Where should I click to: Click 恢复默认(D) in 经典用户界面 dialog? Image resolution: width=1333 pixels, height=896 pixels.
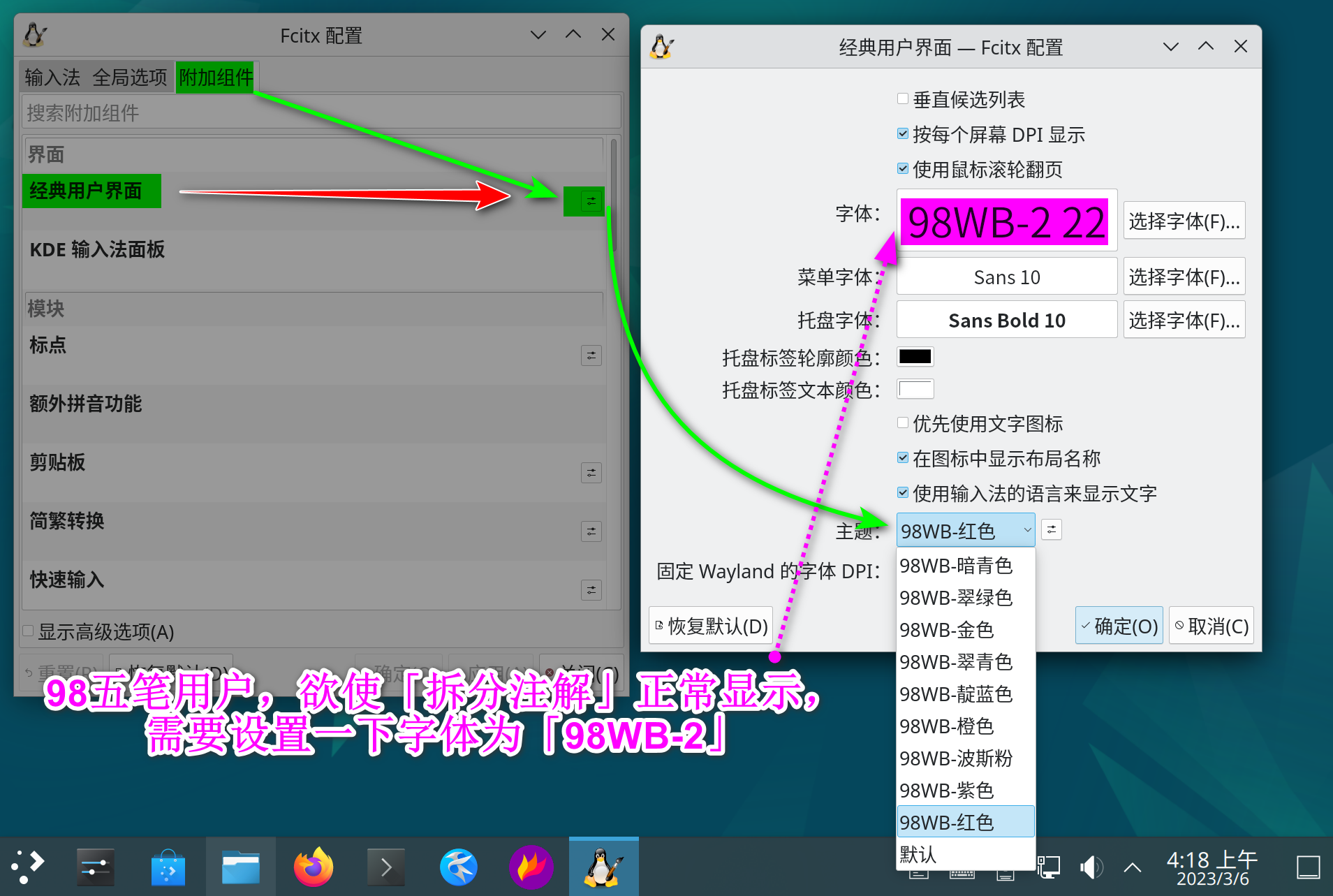point(711,626)
